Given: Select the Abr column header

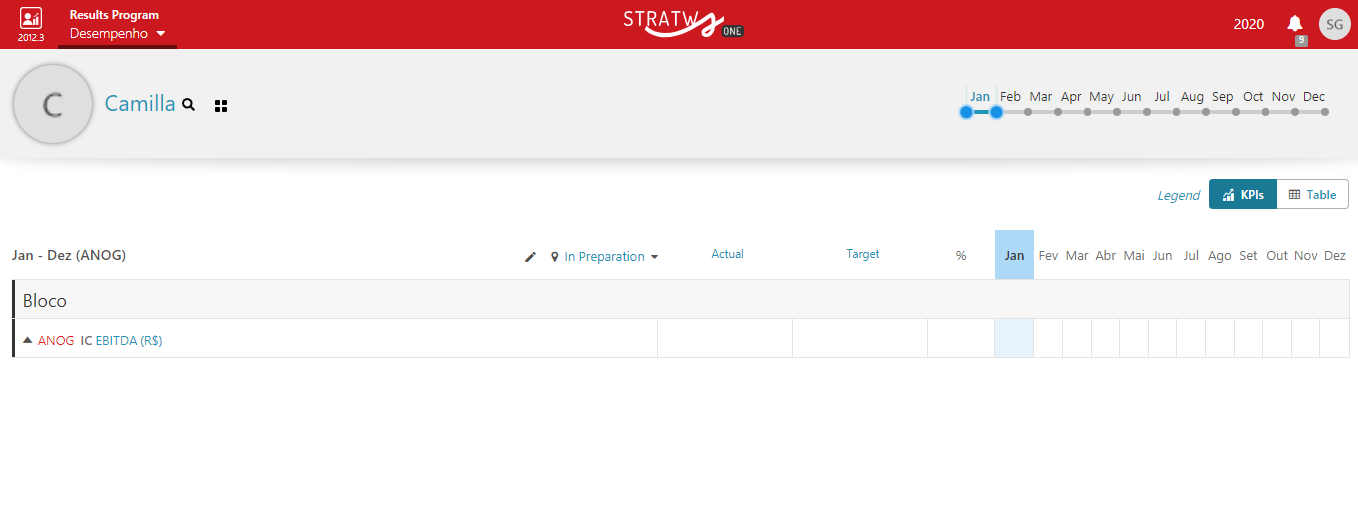Looking at the screenshot, I should (1105, 256).
